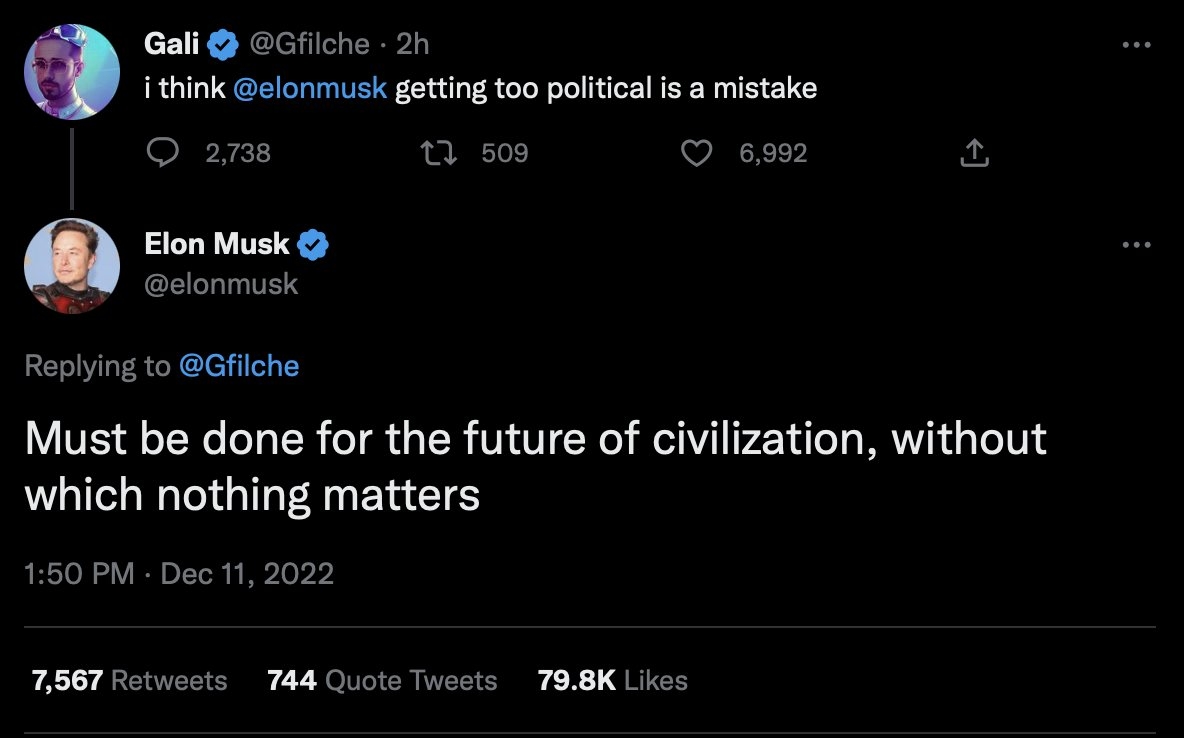
Task: Click the reply icon on Gali's tweet
Action: tap(162, 152)
